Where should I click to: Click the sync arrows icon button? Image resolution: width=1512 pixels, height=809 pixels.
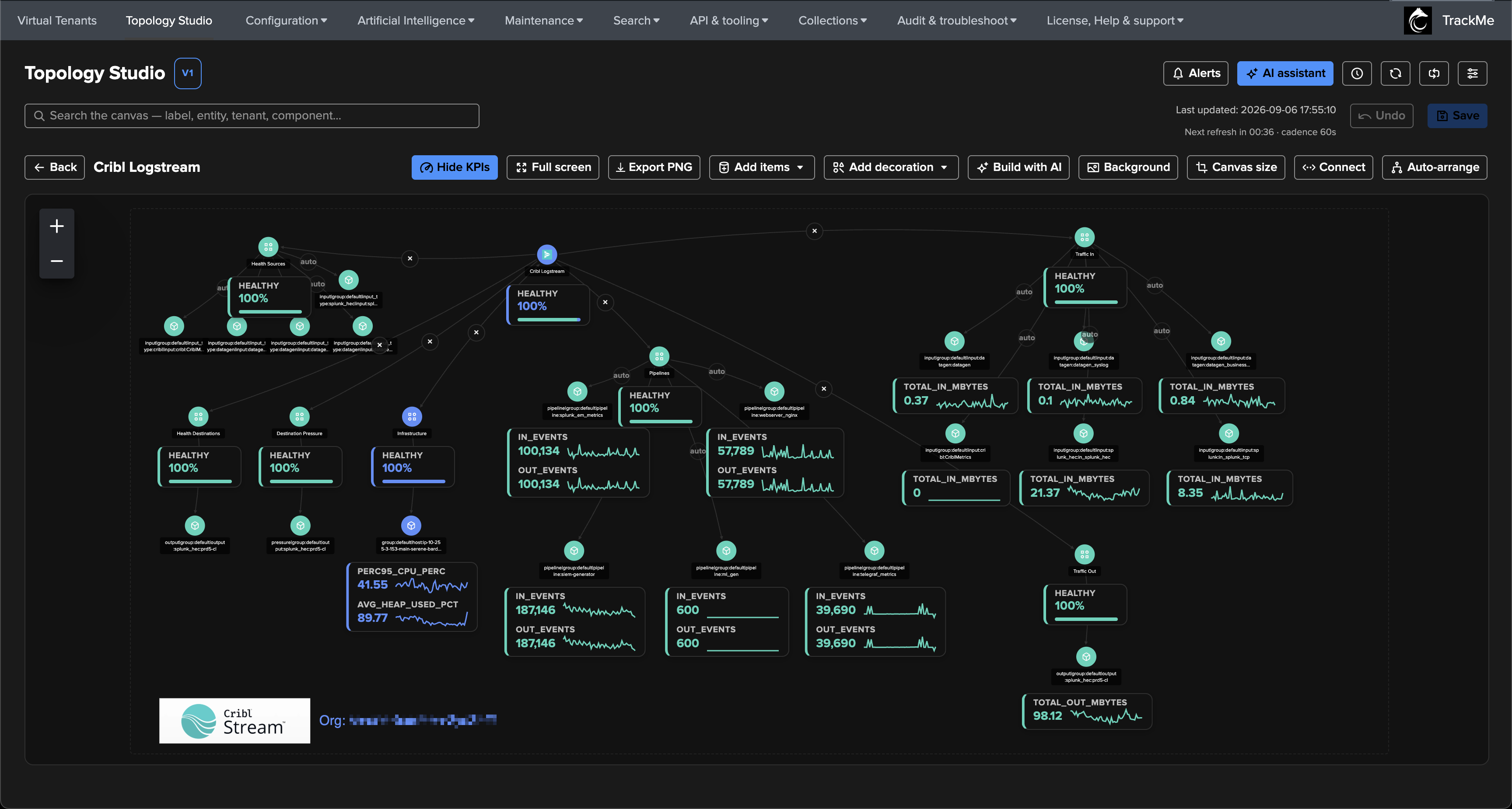pos(1434,73)
